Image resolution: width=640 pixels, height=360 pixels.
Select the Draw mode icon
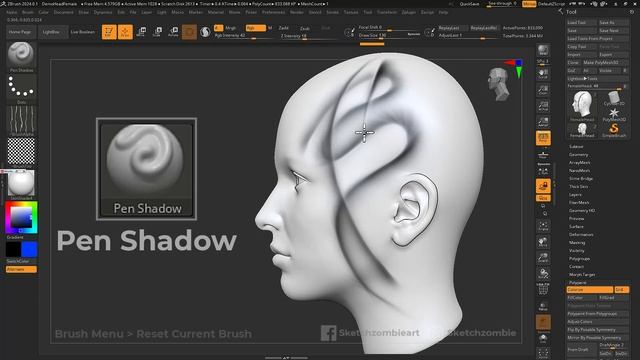pyautogui.click(x=125, y=32)
